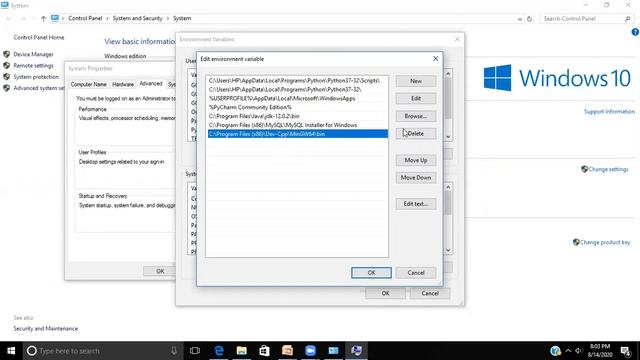Open taskbar clock and date

point(600,351)
